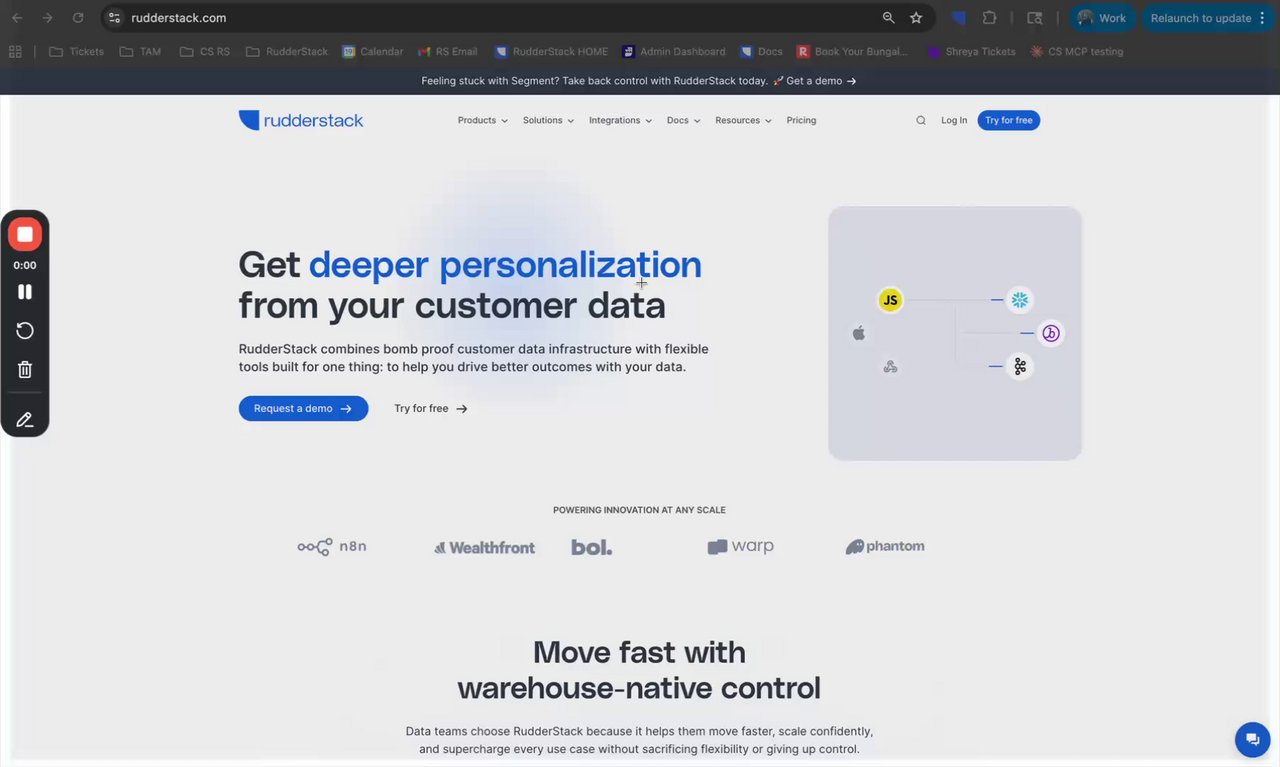Click Try for free link below the headline
Image resolution: width=1280 pixels, height=767 pixels.
430,408
